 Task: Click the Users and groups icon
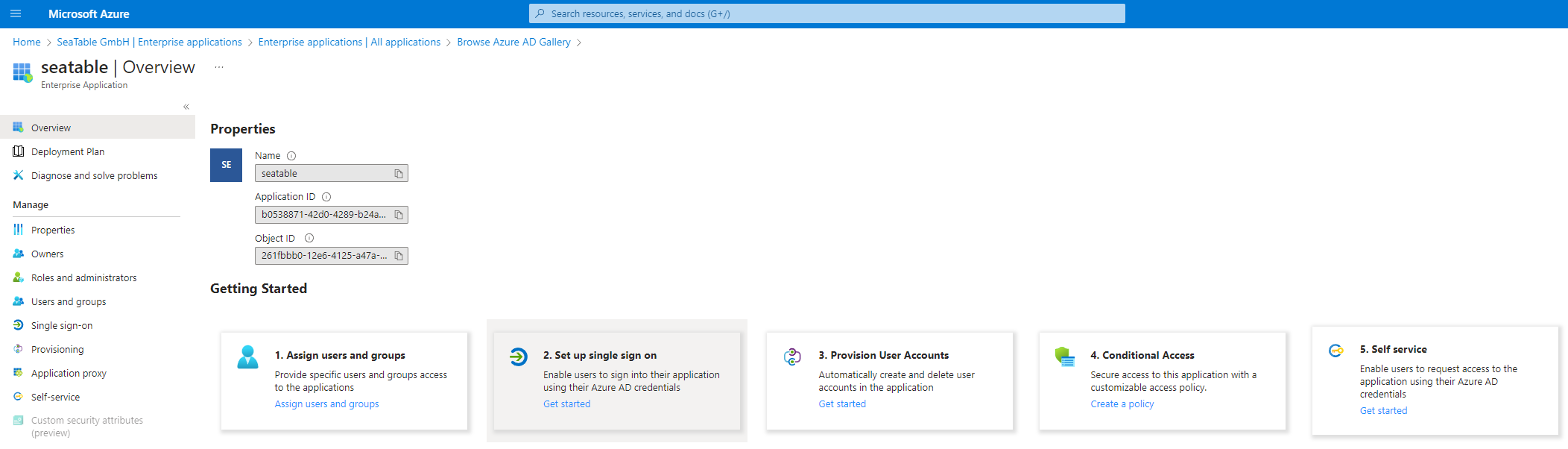point(18,301)
